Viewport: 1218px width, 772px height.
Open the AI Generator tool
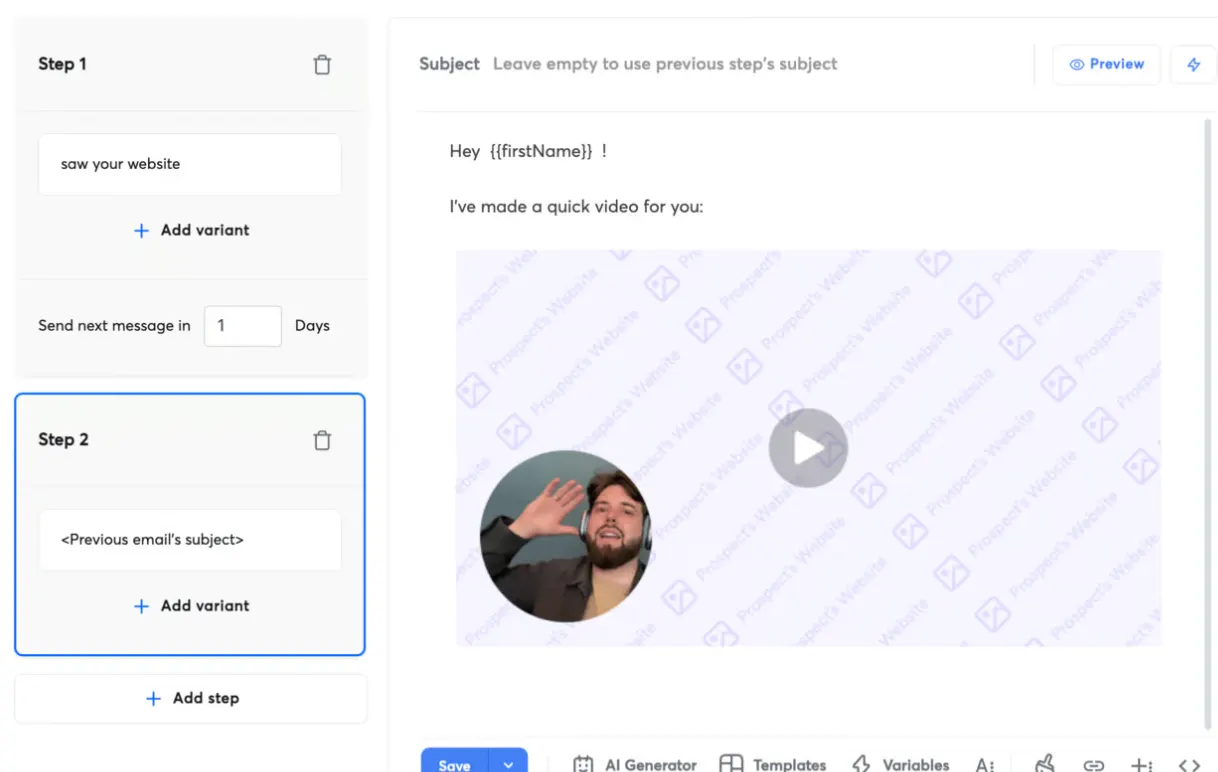pos(634,765)
